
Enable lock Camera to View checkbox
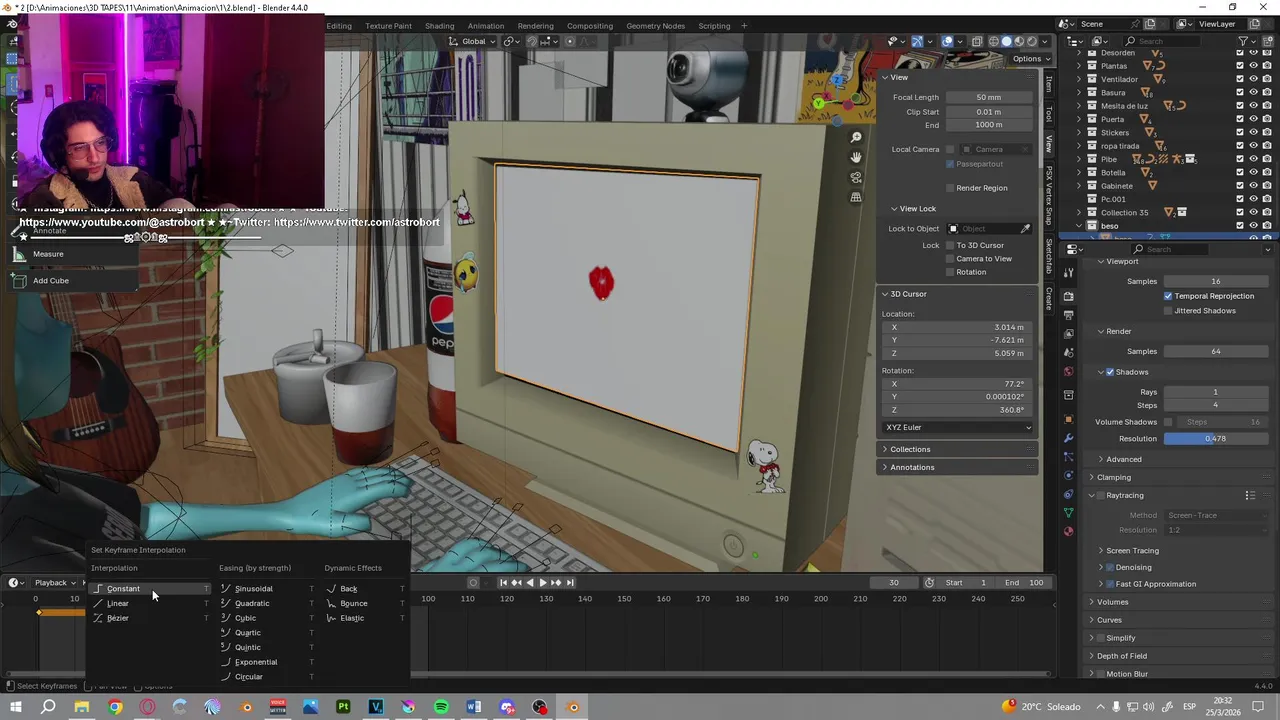pos(950,259)
